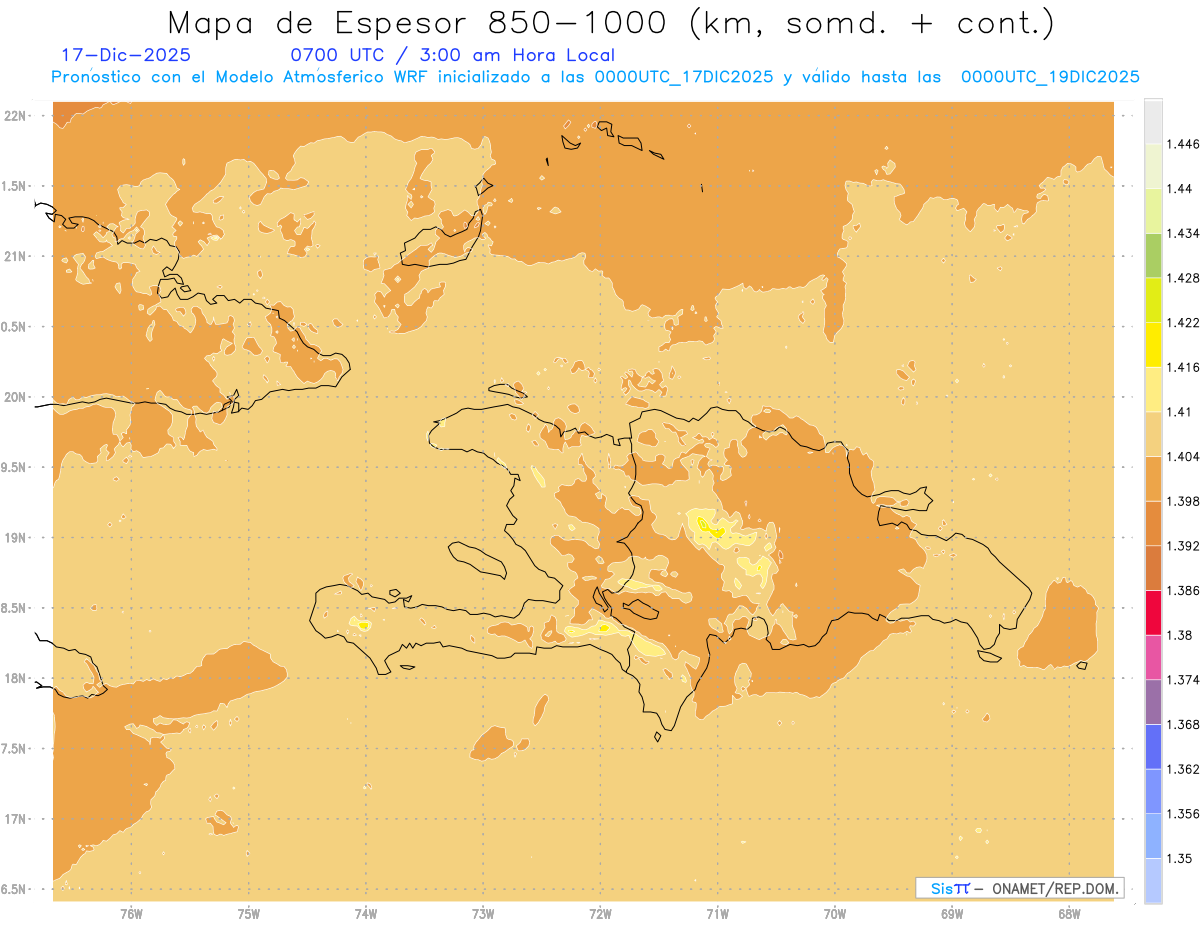
Task: Pick the bright yellow swatch between 1.416 and 1.422
Action: (x=1153, y=344)
